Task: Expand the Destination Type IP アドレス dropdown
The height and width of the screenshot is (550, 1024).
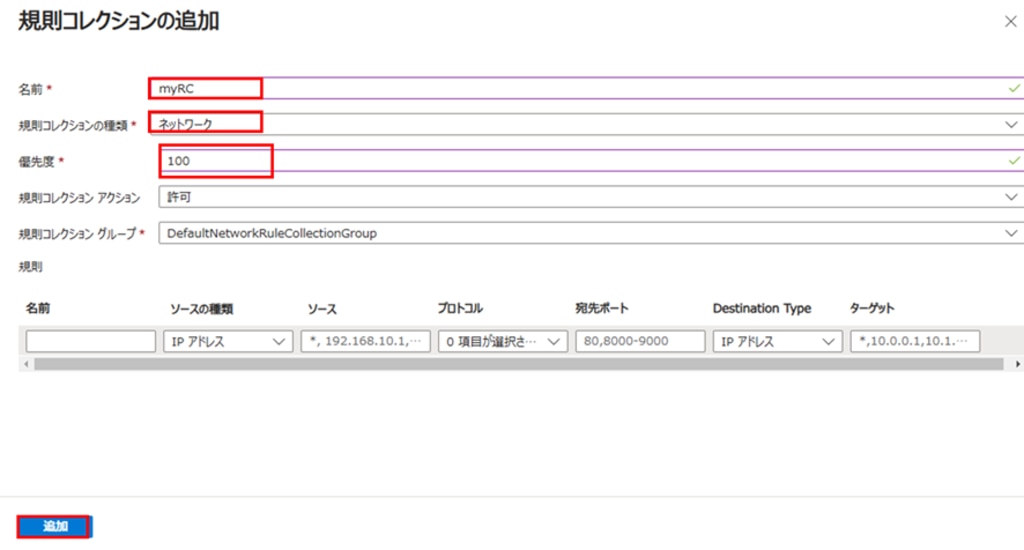Action: (x=777, y=341)
